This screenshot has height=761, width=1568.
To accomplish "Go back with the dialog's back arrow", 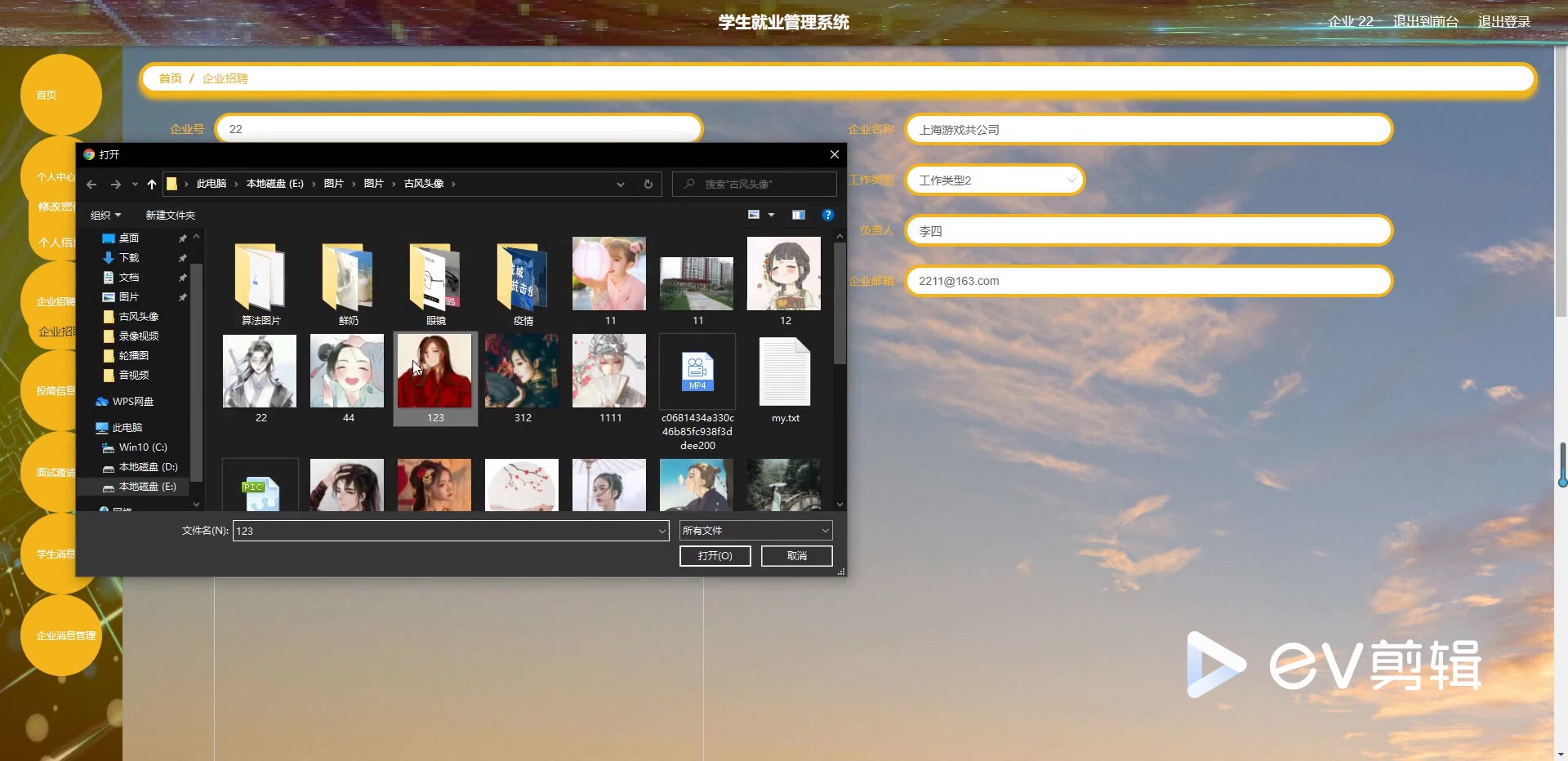I will coord(91,185).
